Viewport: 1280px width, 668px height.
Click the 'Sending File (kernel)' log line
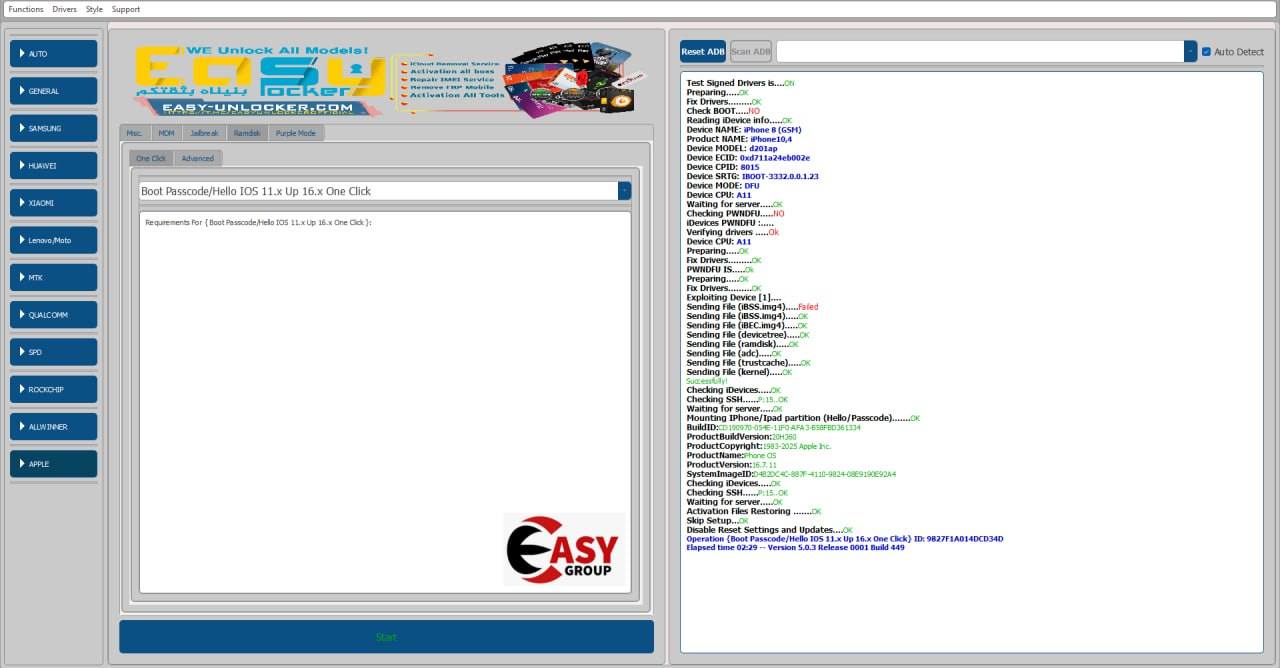pyautogui.click(x=739, y=372)
